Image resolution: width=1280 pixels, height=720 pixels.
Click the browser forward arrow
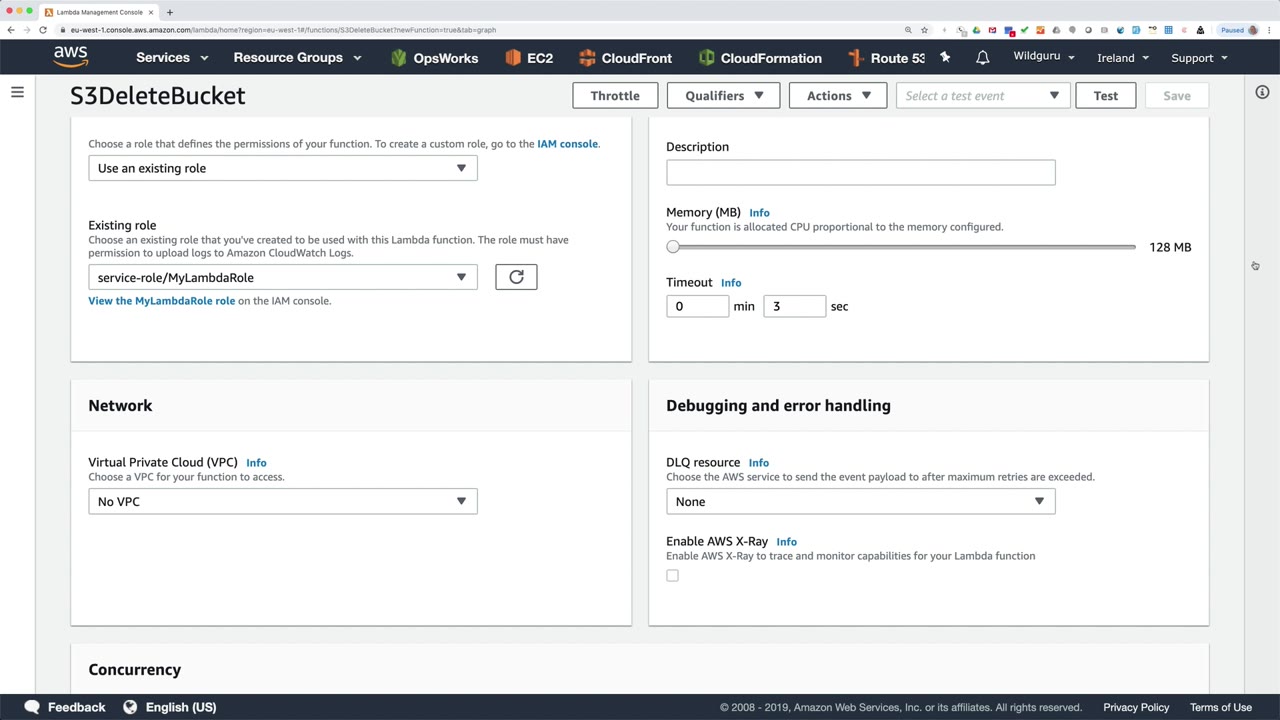click(27, 30)
